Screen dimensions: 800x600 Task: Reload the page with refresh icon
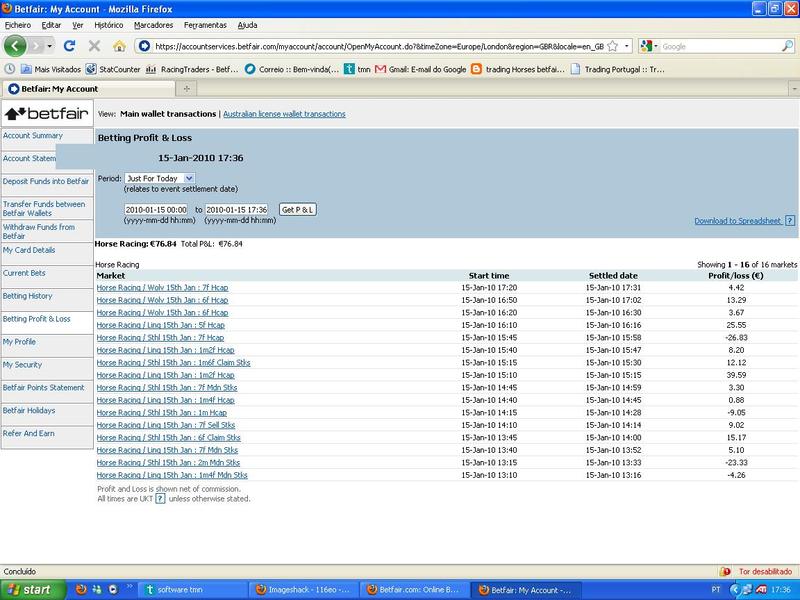69,46
